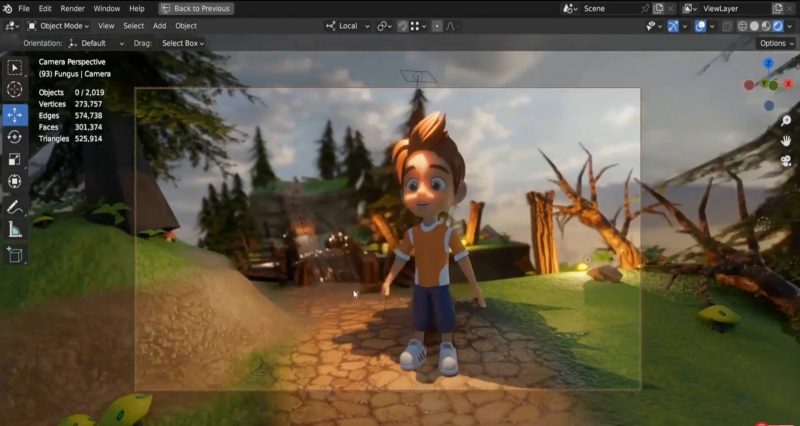Select the Measure tool
This screenshot has width=800, height=426.
(15, 230)
